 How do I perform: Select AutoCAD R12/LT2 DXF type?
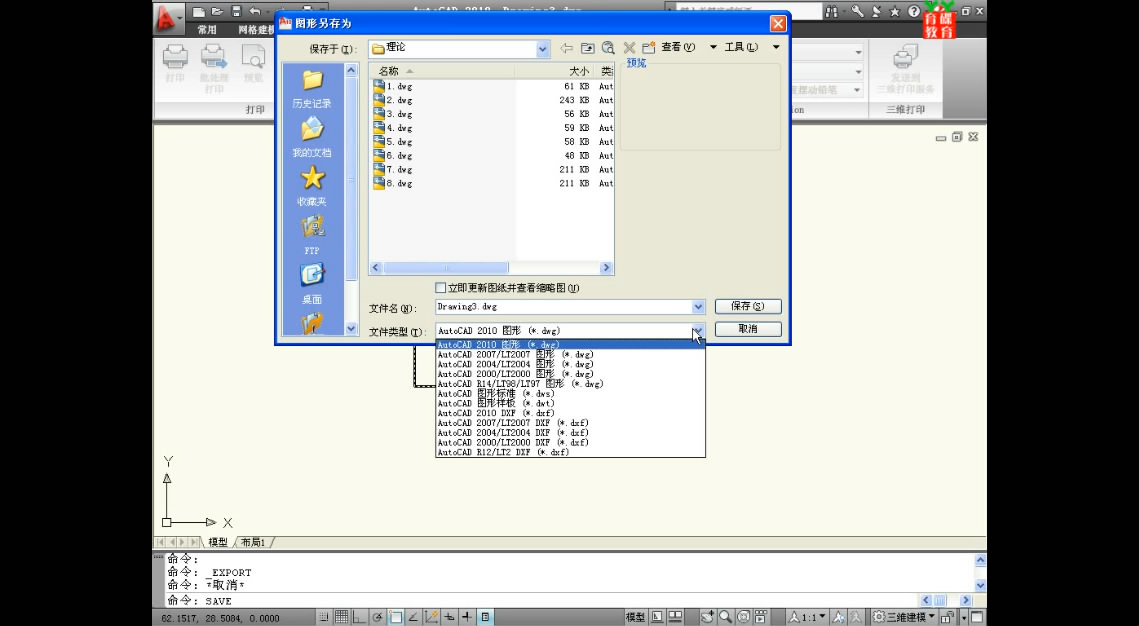(570, 452)
